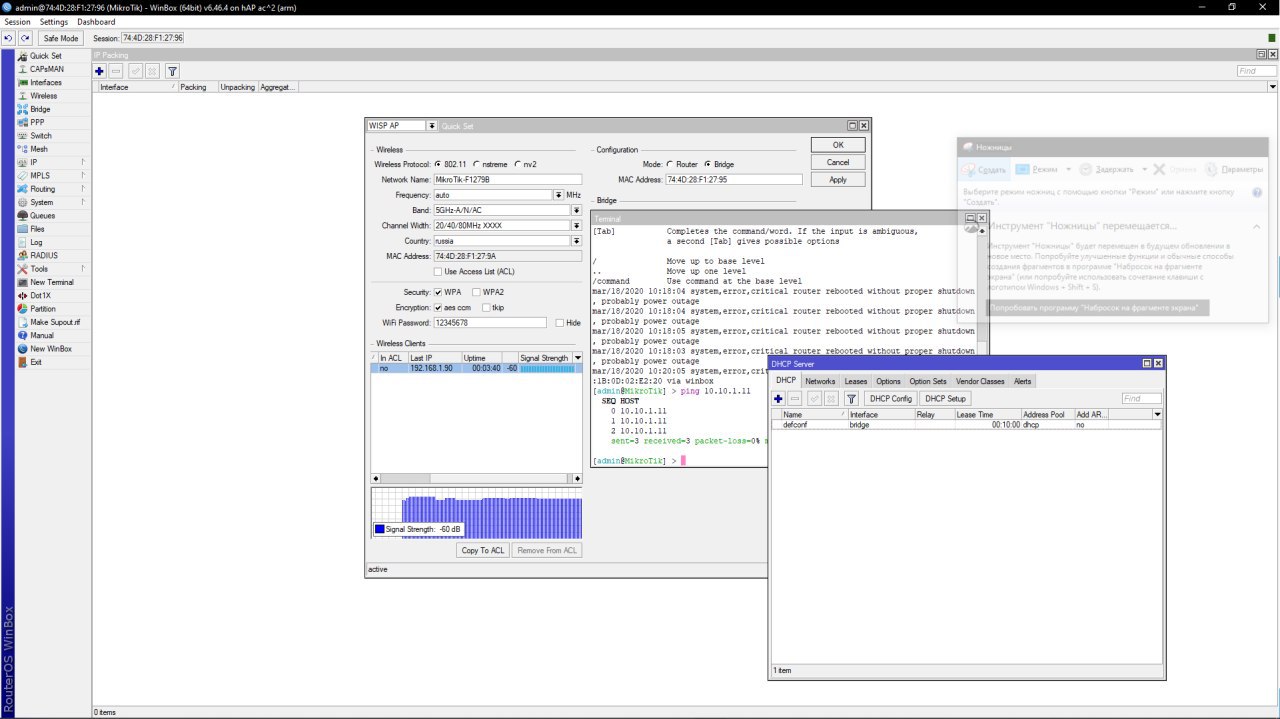Enable Use Access List (ACL) checkbox
Image resolution: width=1280 pixels, height=719 pixels.
point(438,272)
